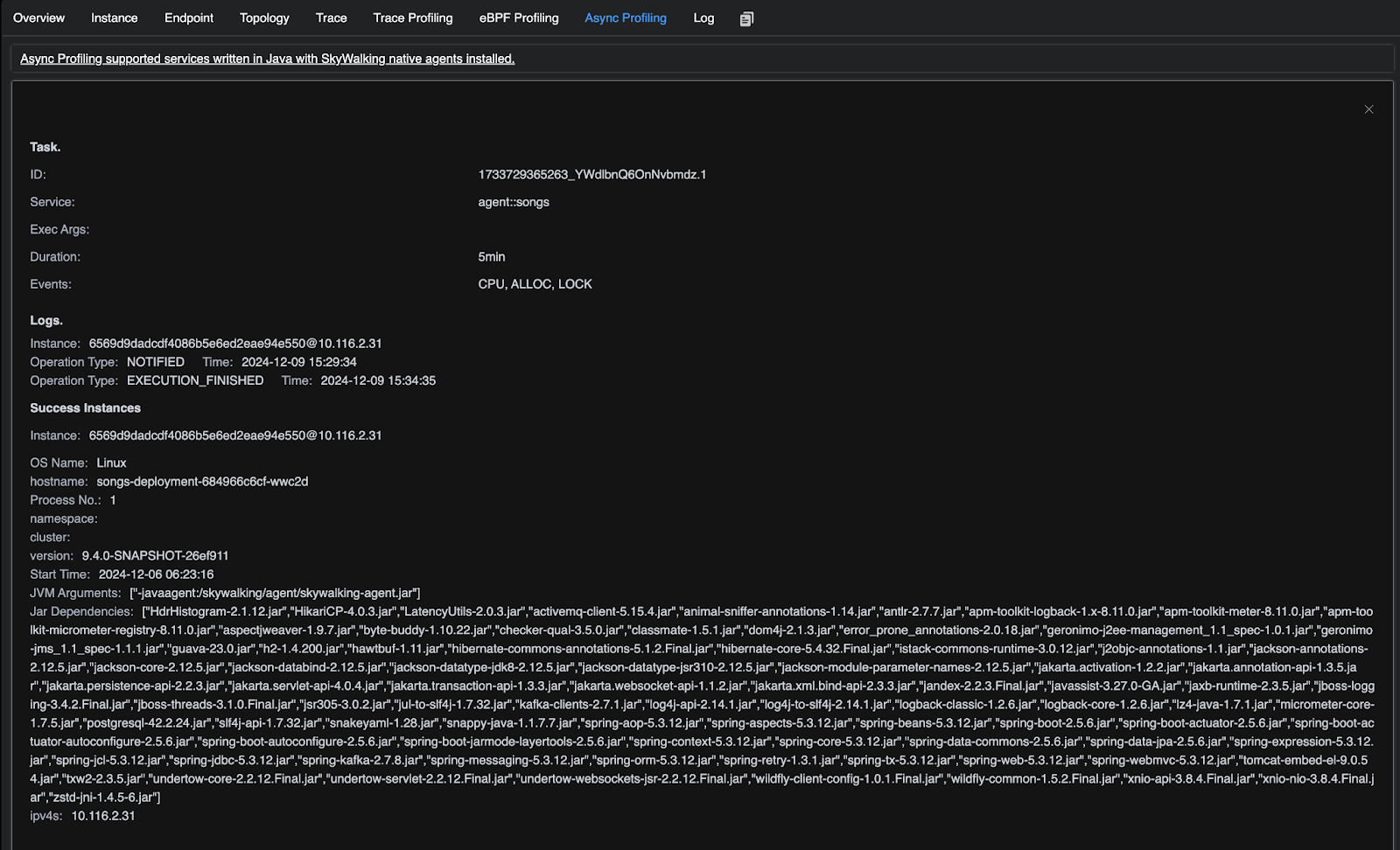Screen dimensions: 1400x850
Task: Open the eBPF Profiling tab
Action: point(519,17)
